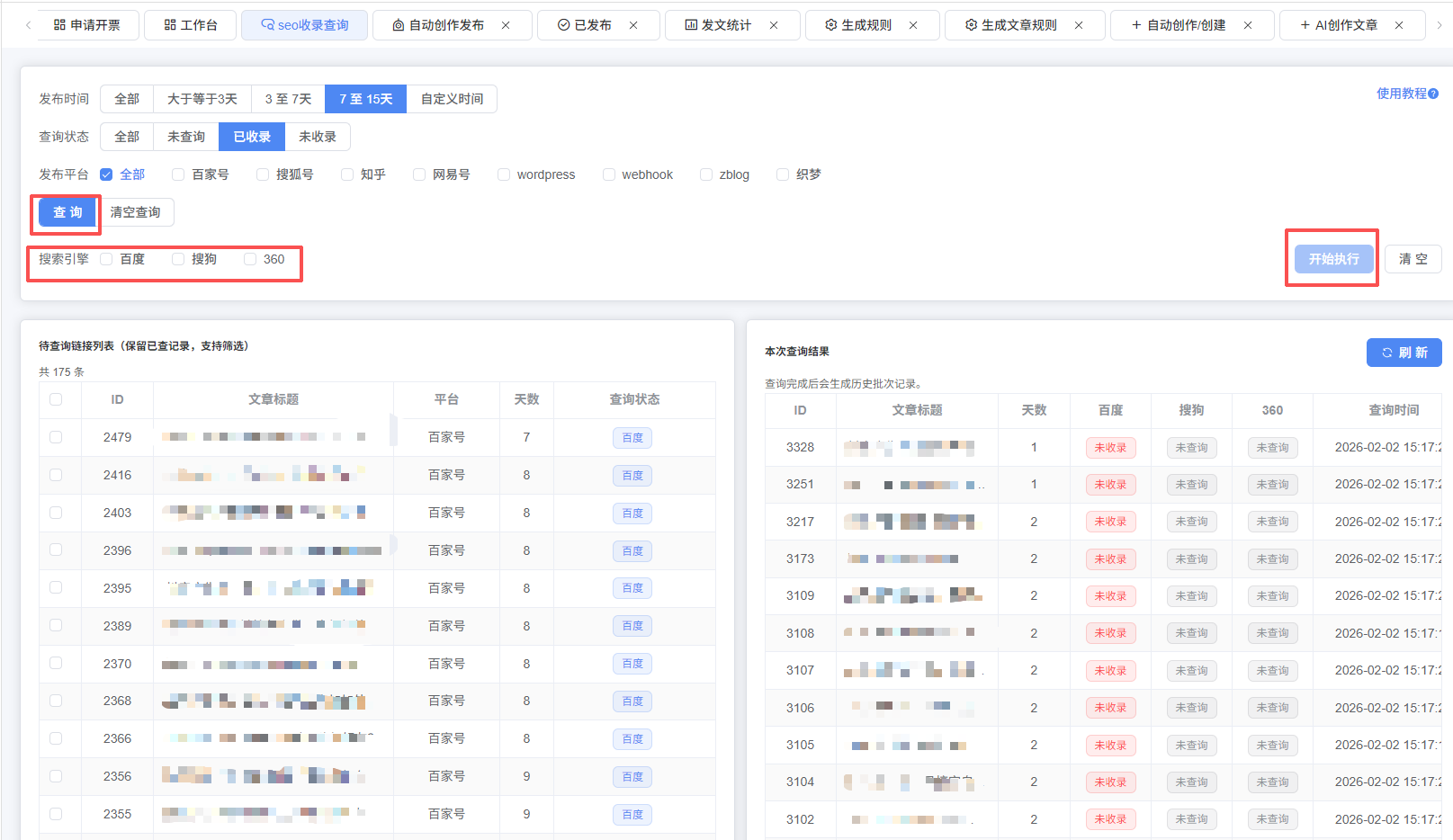Viewport: 1453px width, 840px height.
Task: Click the 刷新 refresh button
Action: 1404,353
